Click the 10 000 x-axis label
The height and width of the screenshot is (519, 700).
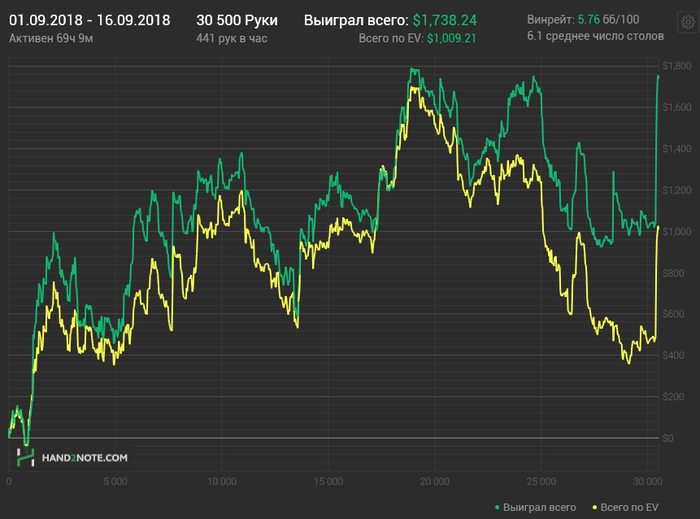(x=222, y=482)
